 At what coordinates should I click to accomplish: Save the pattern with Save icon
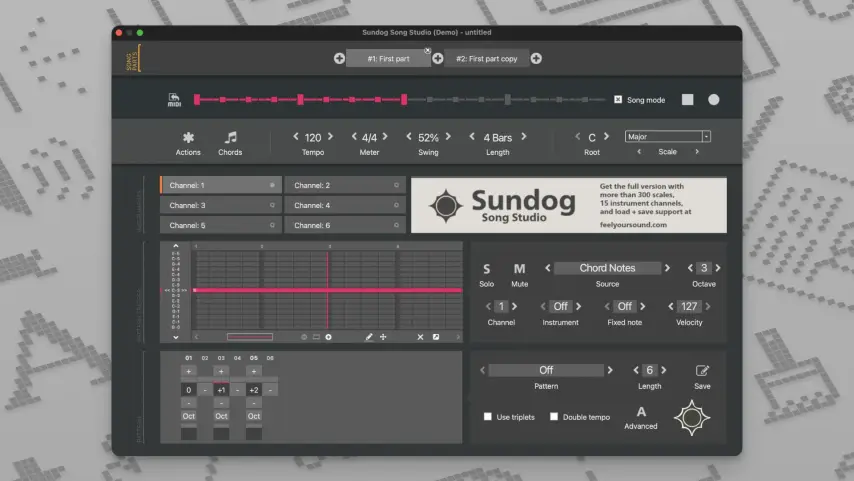[702, 371]
